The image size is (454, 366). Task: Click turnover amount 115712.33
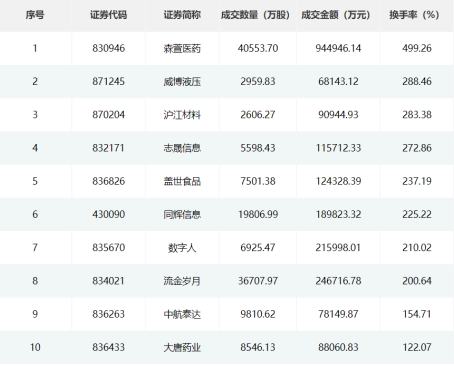[338, 148]
